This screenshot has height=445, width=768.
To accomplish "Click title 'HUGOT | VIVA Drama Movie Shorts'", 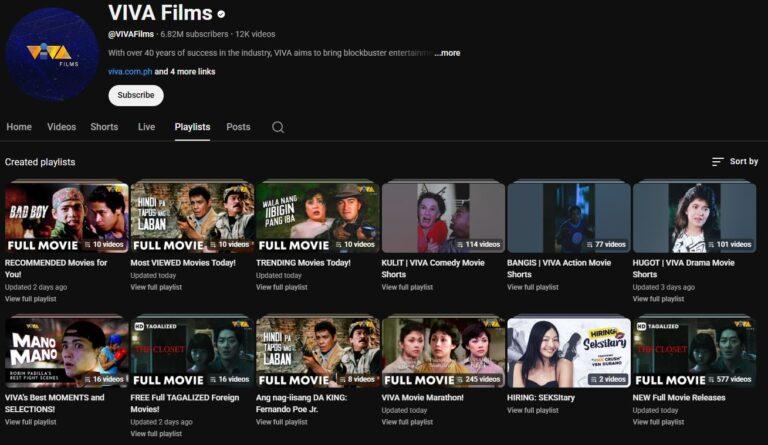I will click(684, 269).
